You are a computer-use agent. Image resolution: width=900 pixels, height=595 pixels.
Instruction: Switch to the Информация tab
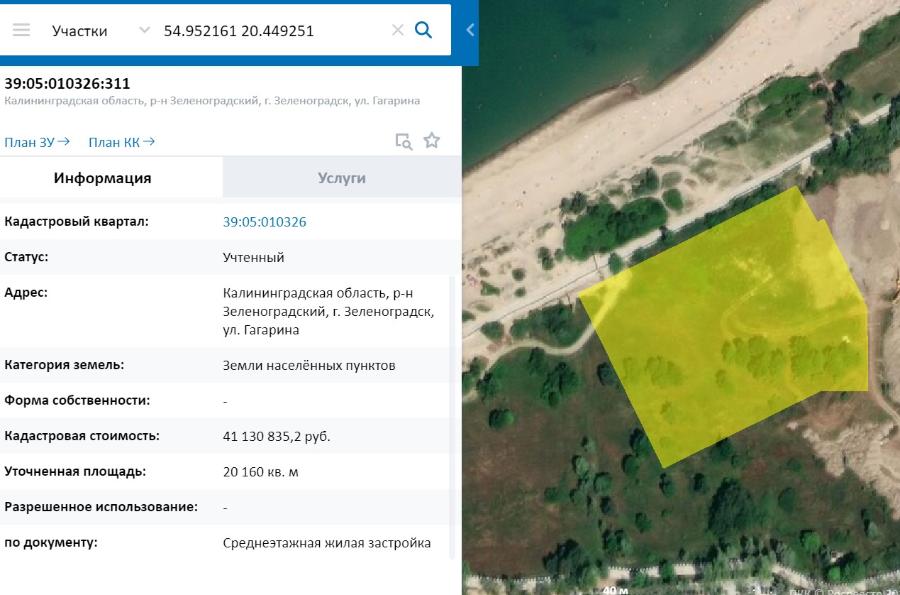pos(103,178)
